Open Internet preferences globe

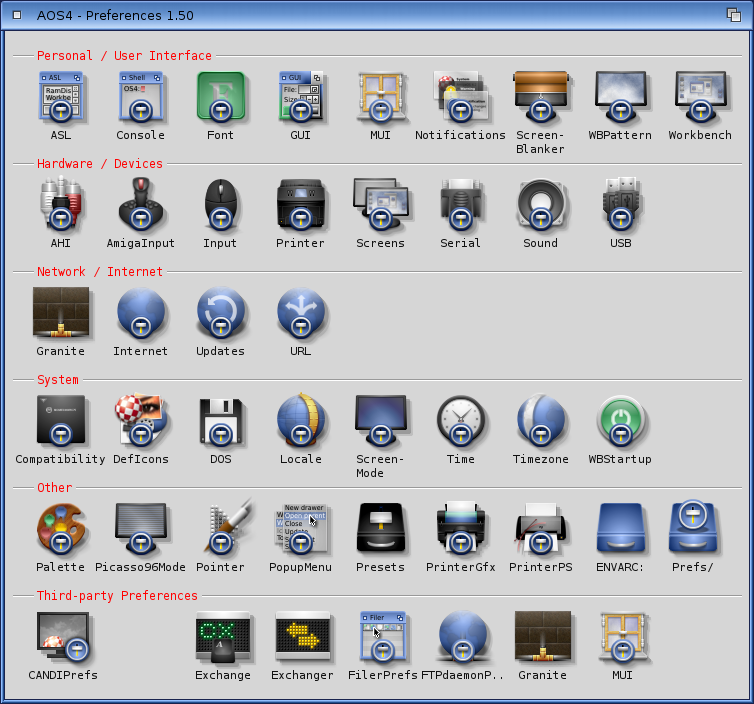(140, 312)
